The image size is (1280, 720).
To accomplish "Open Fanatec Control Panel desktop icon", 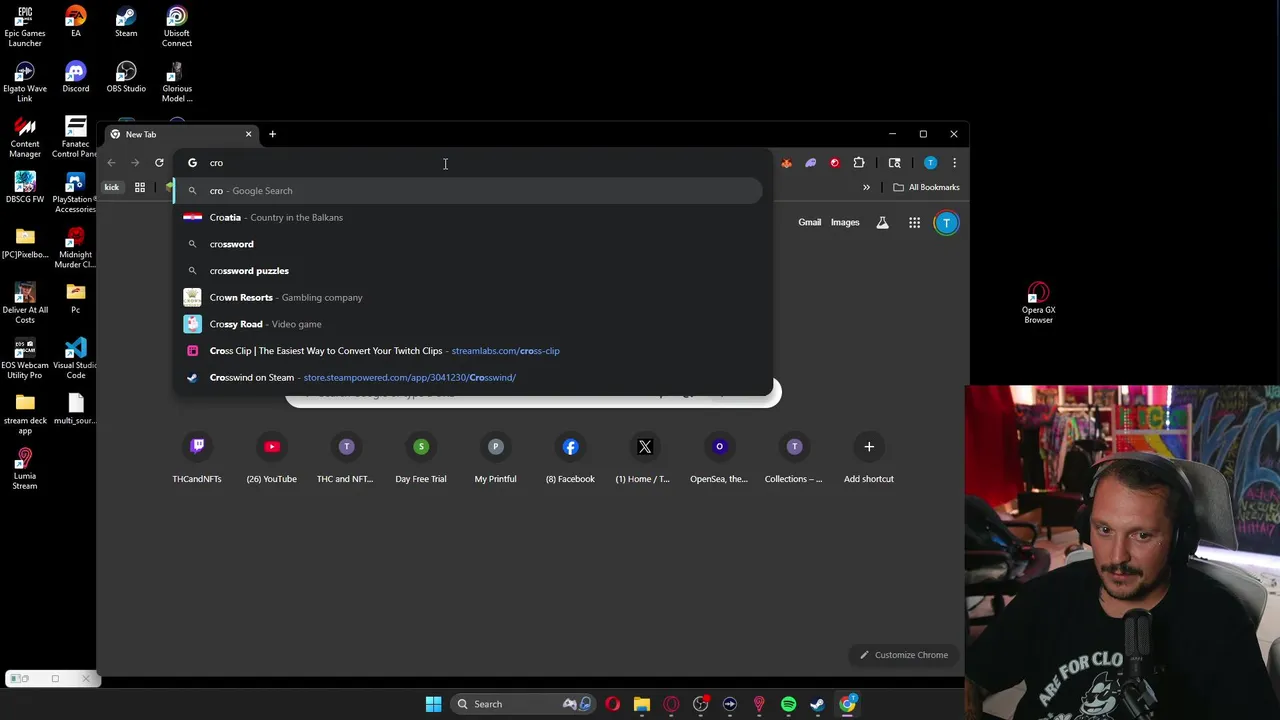I will click(x=75, y=137).
